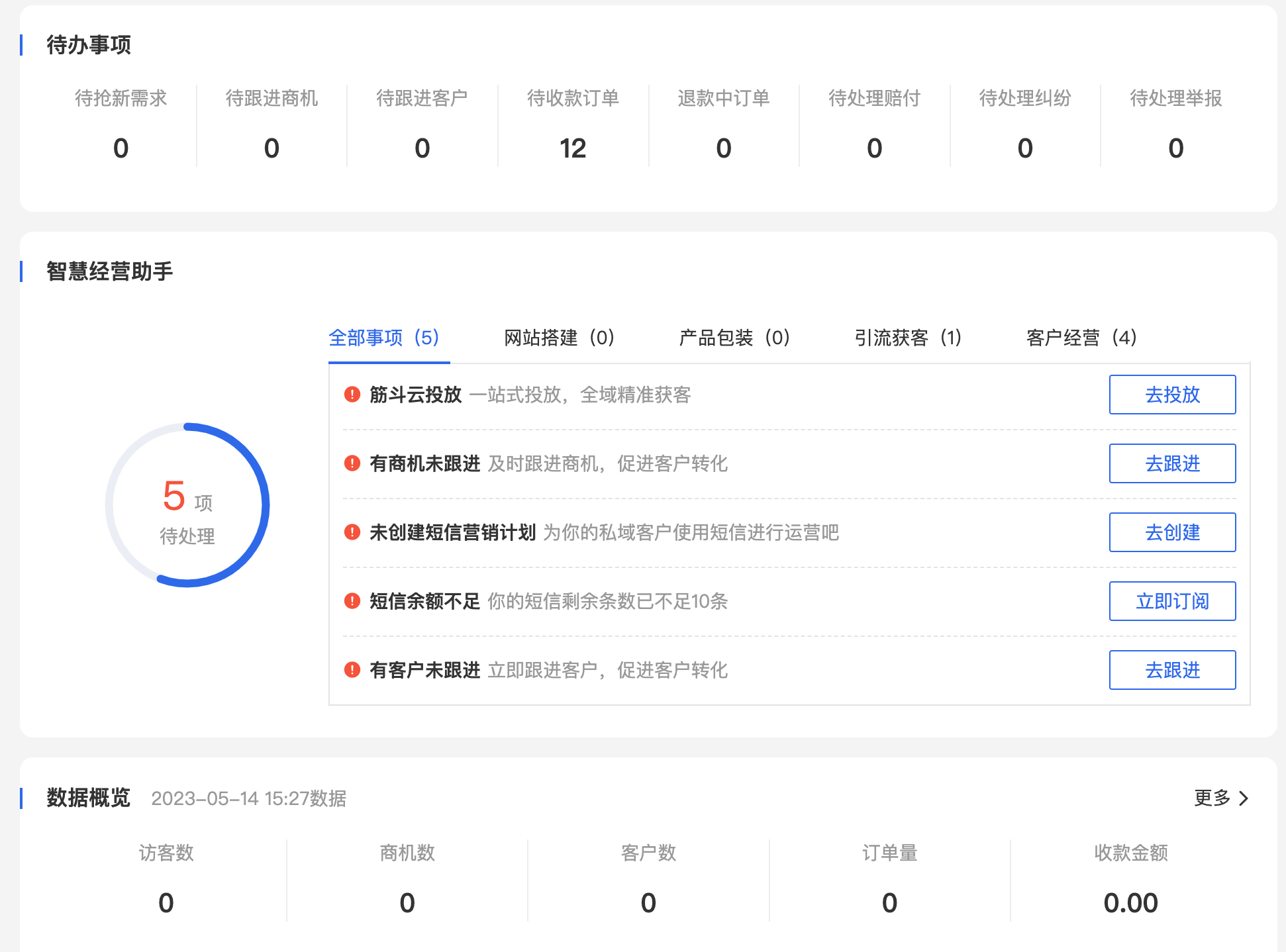Image resolution: width=1286 pixels, height=952 pixels.
Task: Click the red alert icon beside 筋斗云投放
Action: pyautogui.click(x=352, y=395)
